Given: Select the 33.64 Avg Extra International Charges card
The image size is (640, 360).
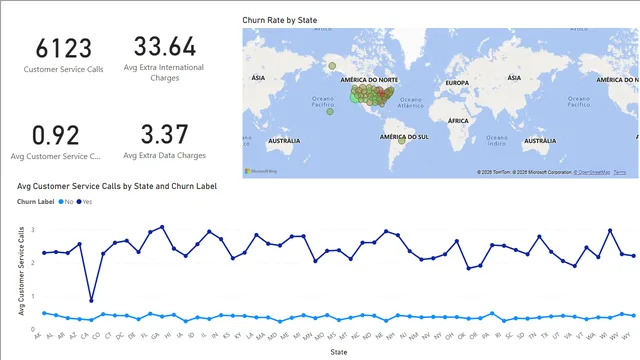Looking at the screenshot, I should point(164,58).
